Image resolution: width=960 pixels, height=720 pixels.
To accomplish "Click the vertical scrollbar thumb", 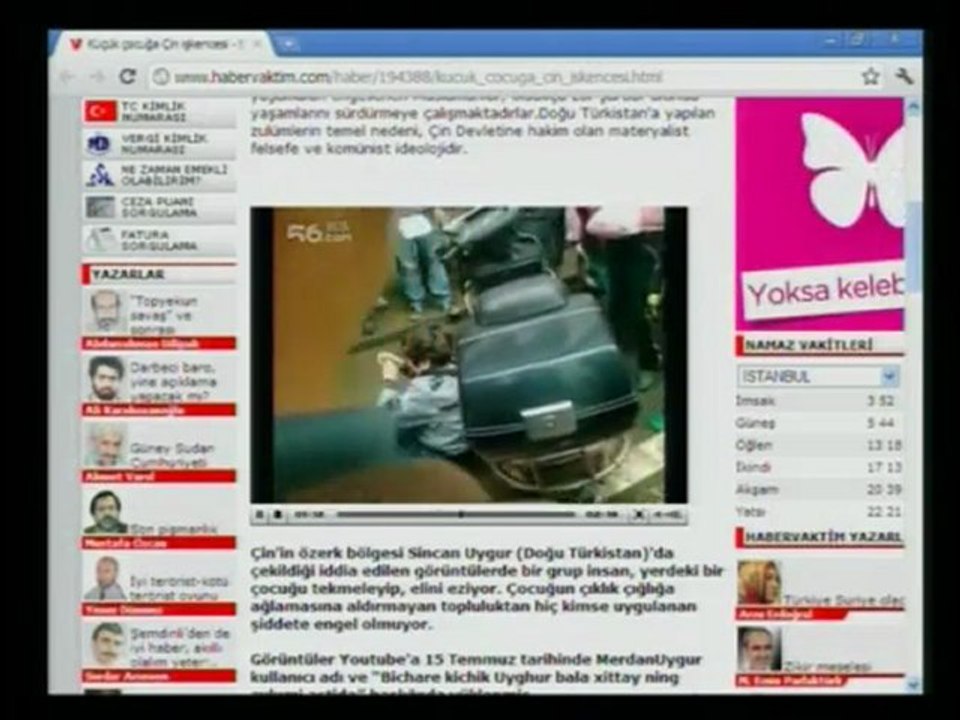I will [x=914, y=247].
